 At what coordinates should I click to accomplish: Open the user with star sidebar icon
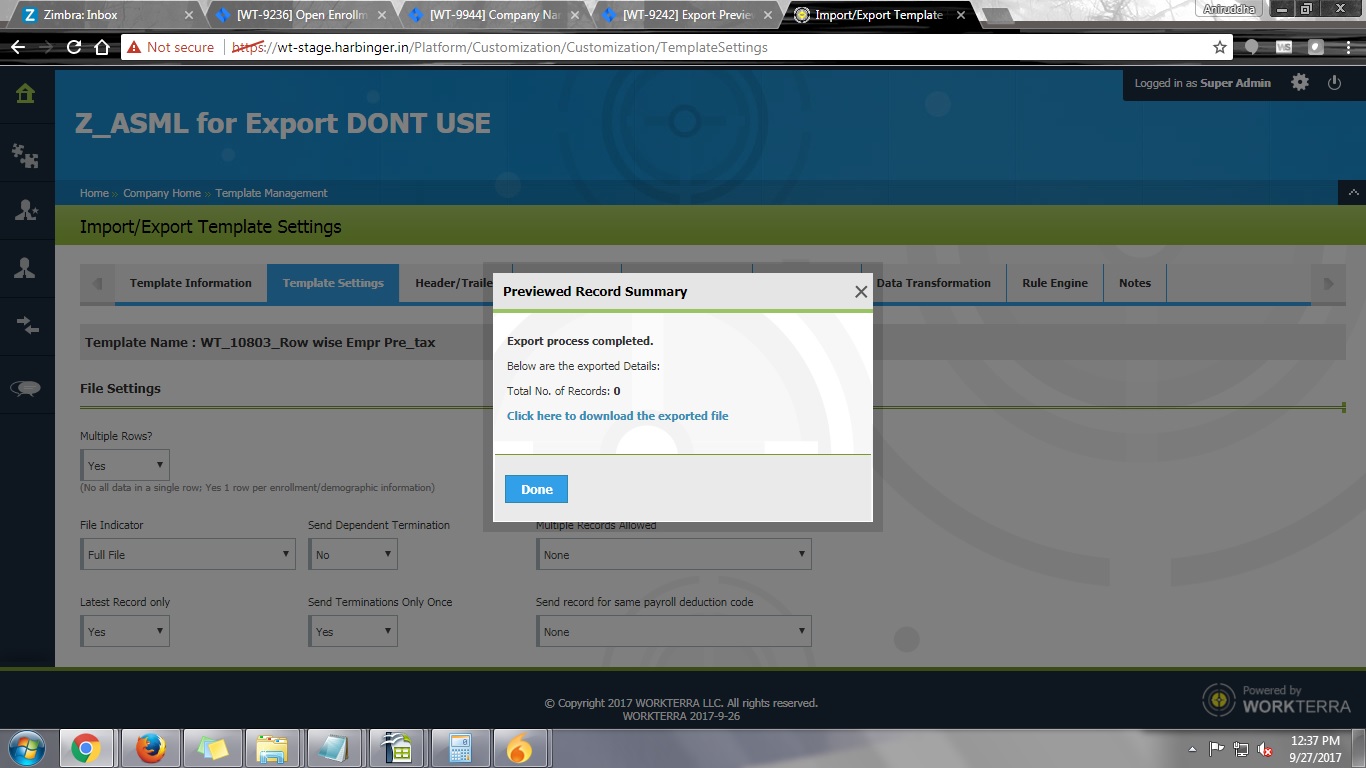coord(26,210)
